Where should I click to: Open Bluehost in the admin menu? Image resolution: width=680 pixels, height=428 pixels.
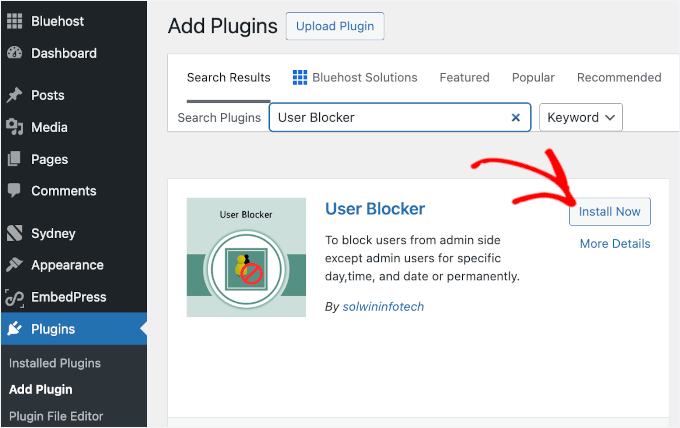pos(74,21)
